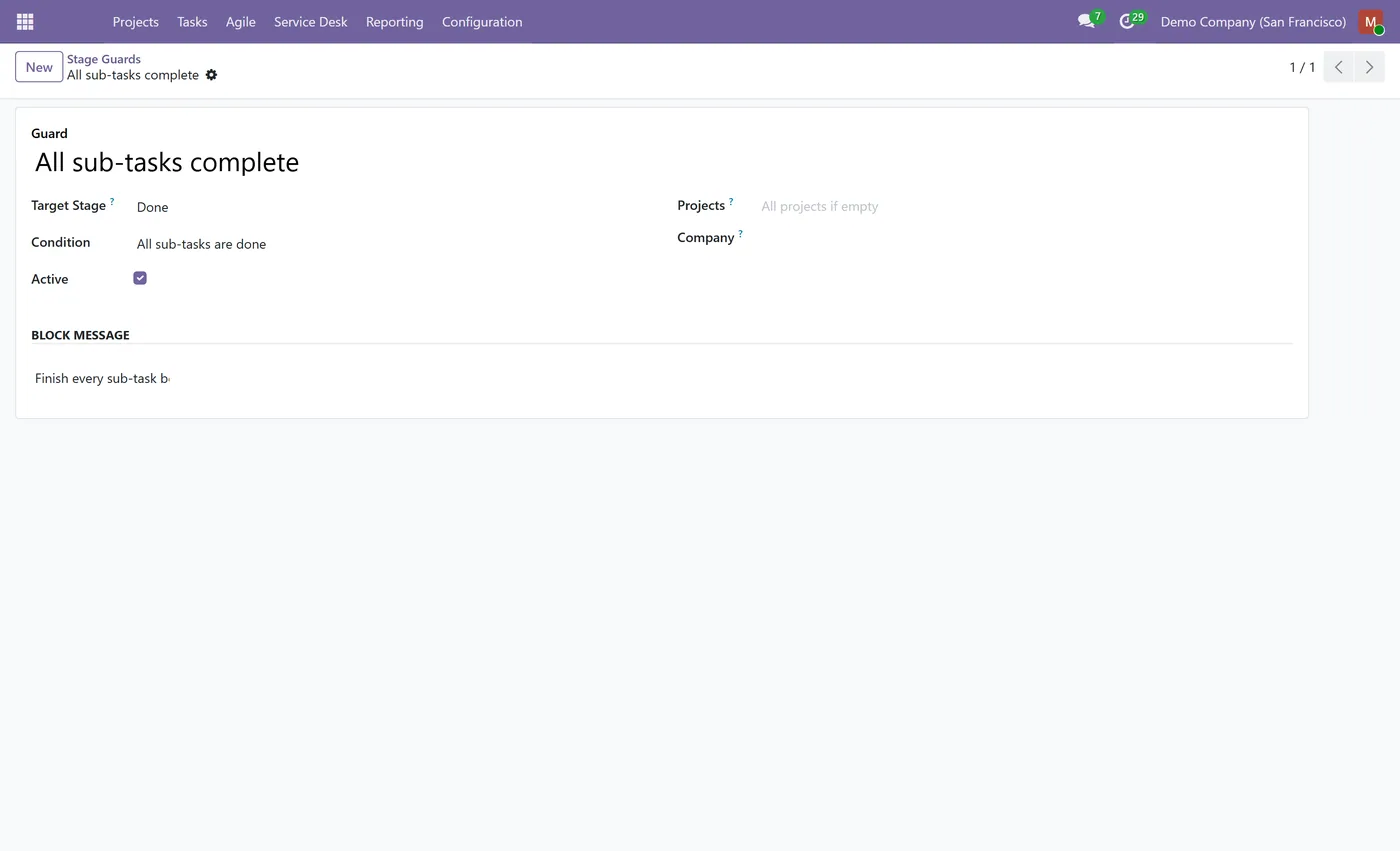Select the Projects field
The width and height of the screenshot is (1400, 851).
[1024, 206]
